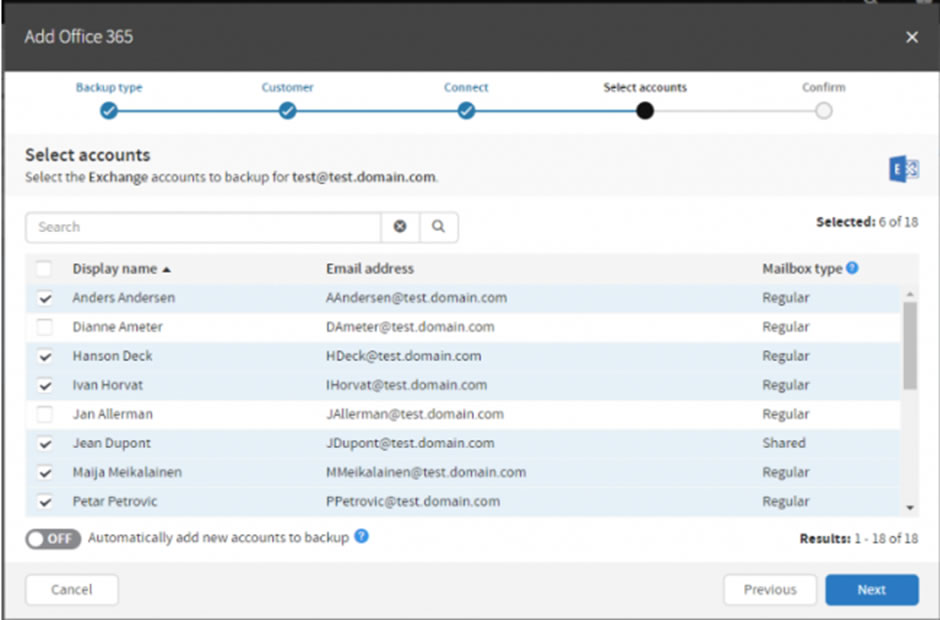Go to completed Backup type step circle
Image resolution: width=940 pixels, height=620 pixels.
[109, 111]
